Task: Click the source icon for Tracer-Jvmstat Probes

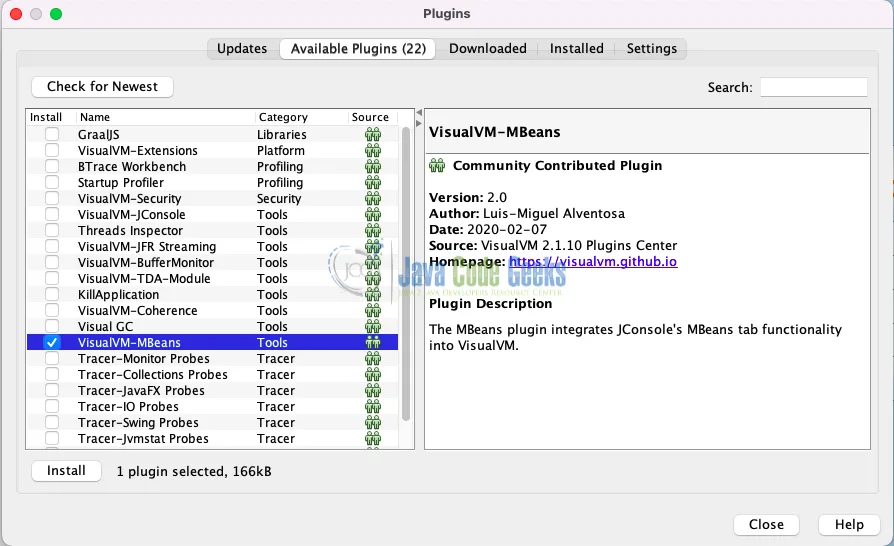Action: point(373,438)
